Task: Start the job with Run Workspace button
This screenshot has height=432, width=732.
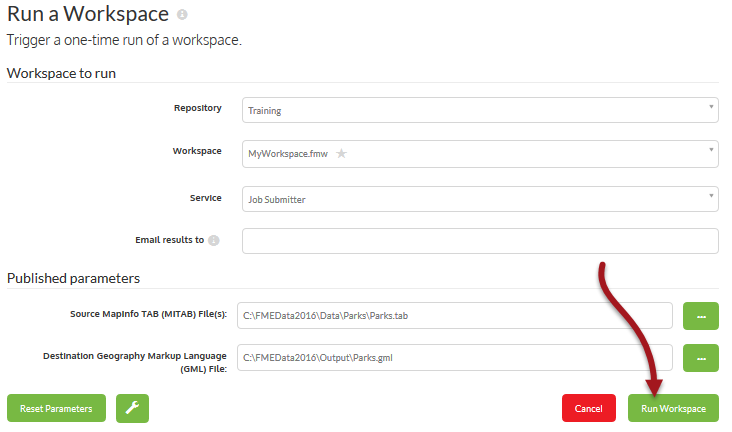Action: (x=673, y=408)
